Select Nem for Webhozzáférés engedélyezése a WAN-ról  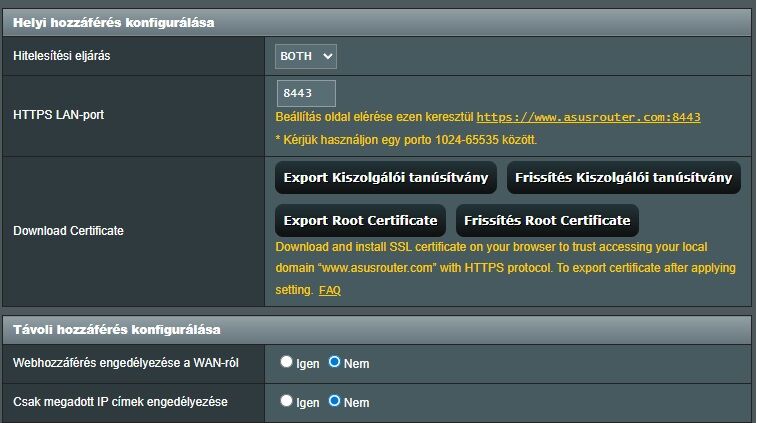coord(335,362)
